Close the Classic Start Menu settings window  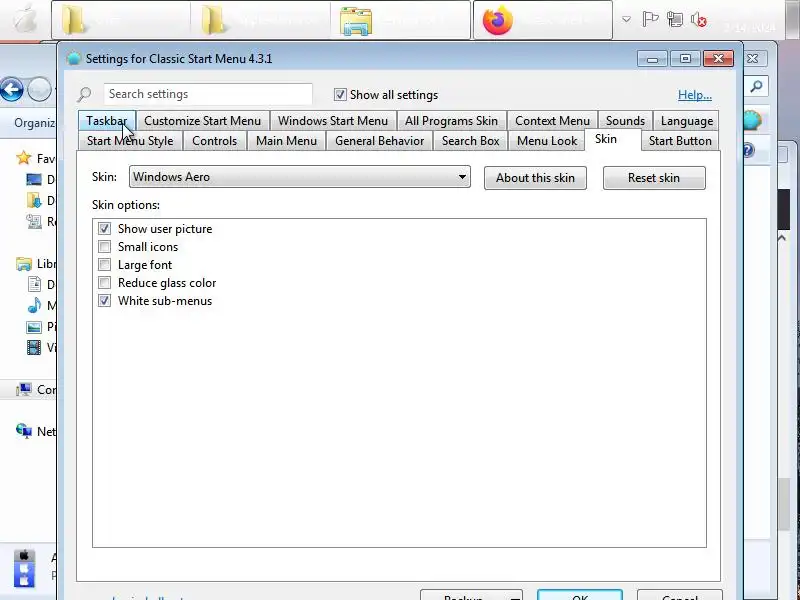pyautogui.click(x=718, y=59)
